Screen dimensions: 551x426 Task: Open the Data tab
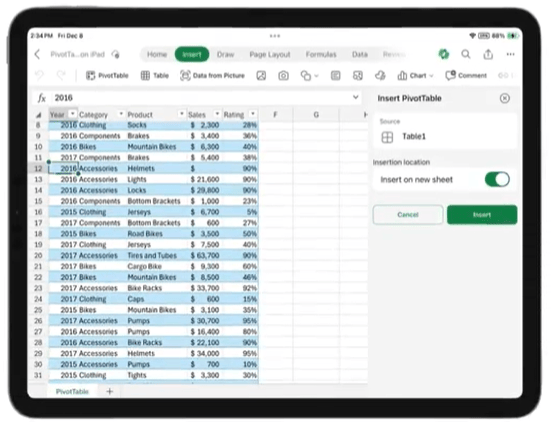(360, 54)
